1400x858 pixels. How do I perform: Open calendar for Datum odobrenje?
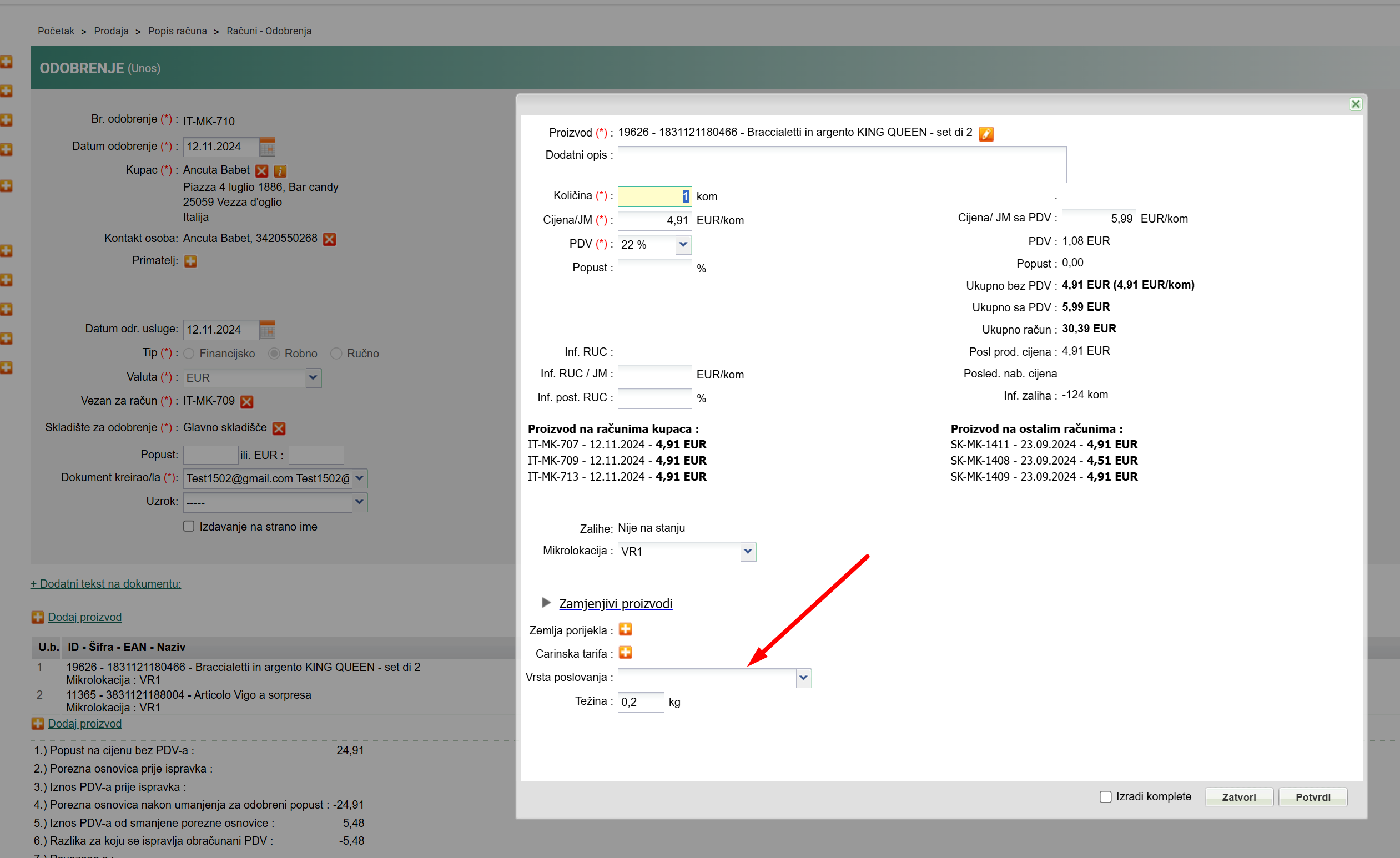click(x=267, y=147)
